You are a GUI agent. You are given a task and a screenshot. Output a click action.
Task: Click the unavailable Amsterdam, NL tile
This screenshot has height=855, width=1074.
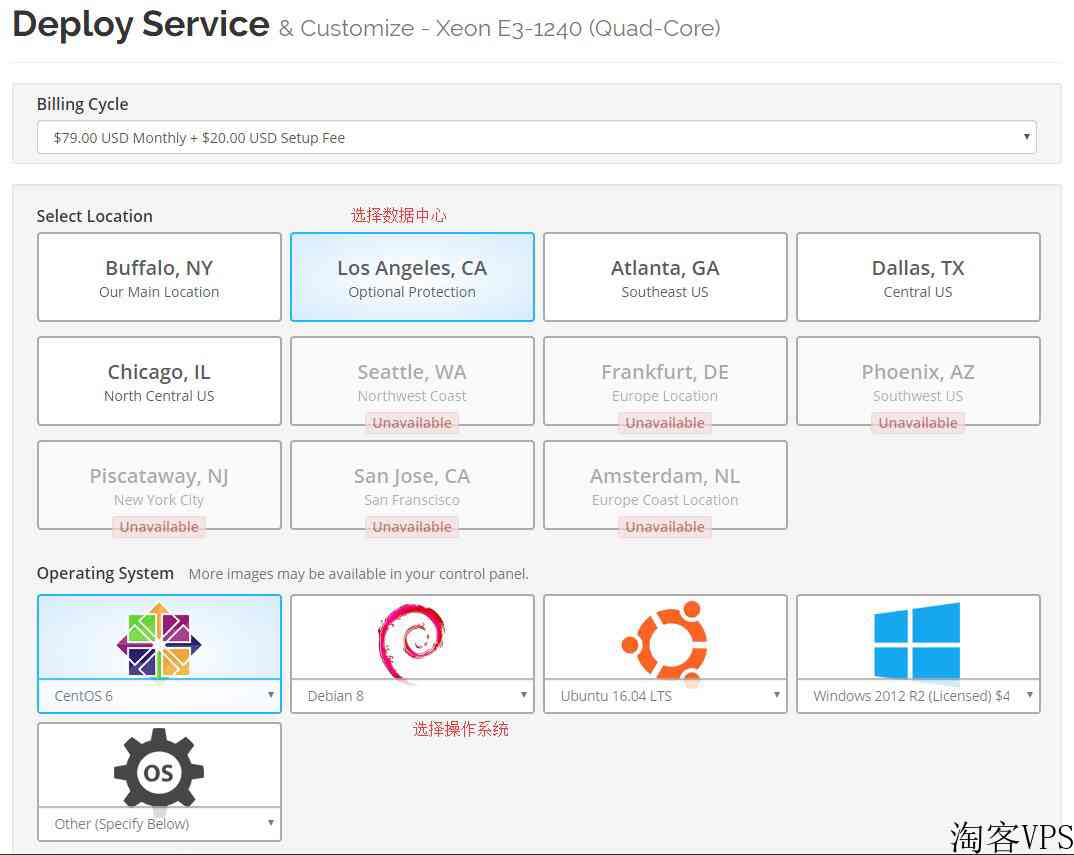665,485
